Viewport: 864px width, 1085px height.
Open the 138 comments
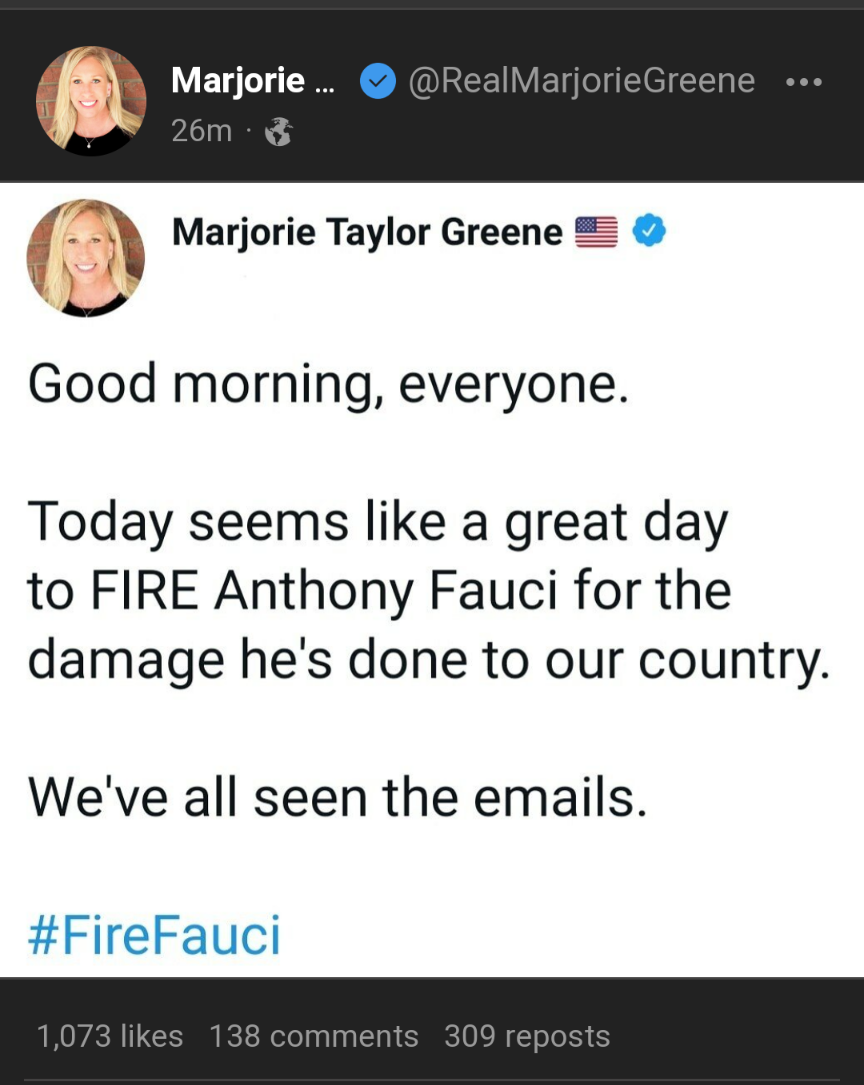pos(313,1036)
